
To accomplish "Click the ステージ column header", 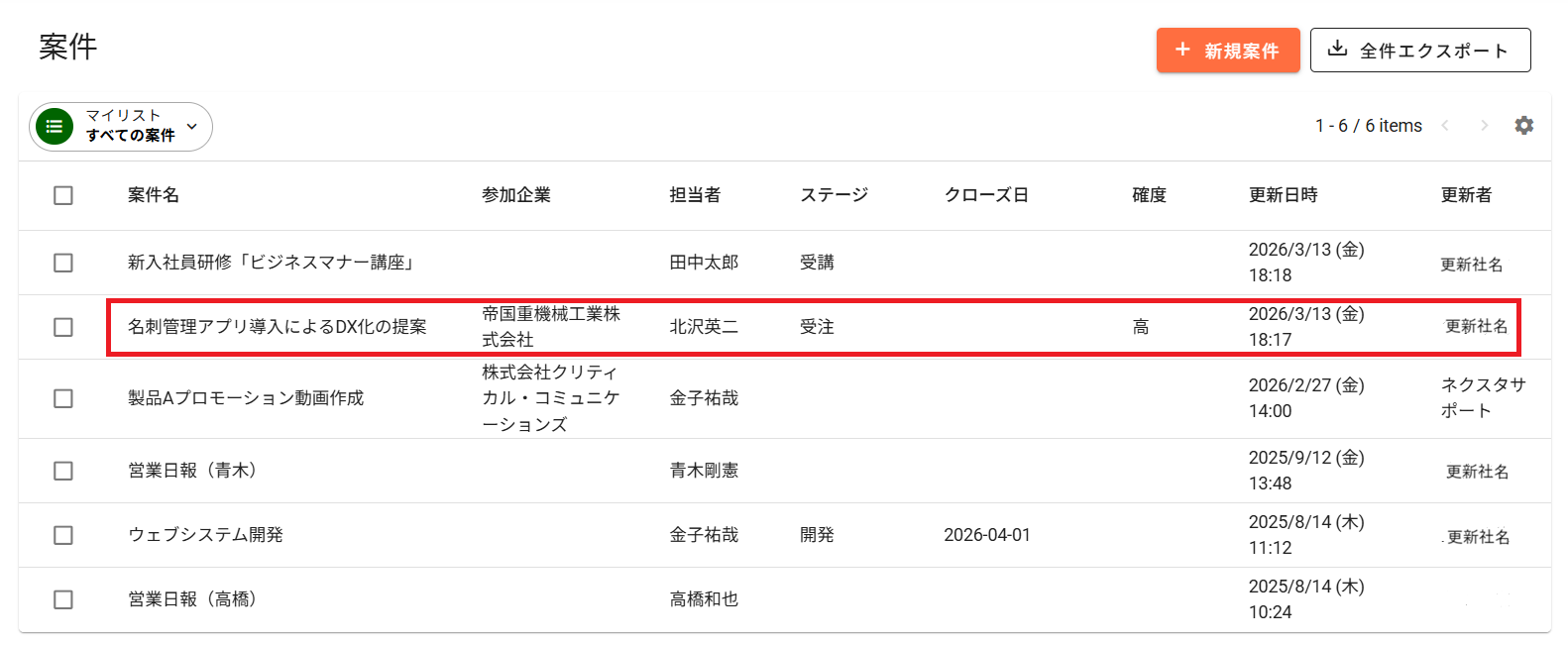I will click(834, 195).
